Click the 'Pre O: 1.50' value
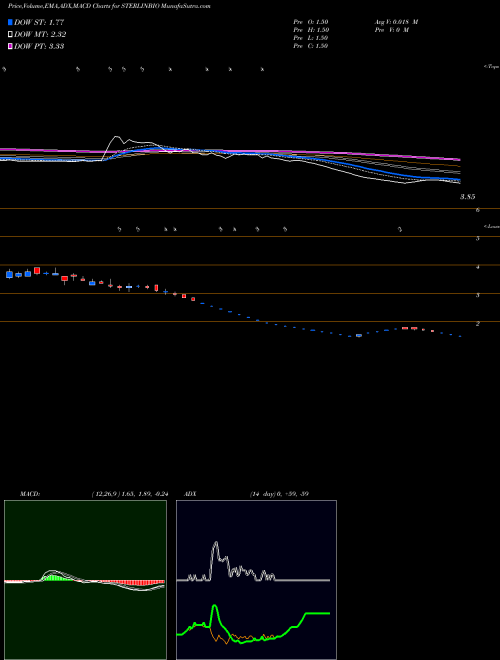Viewport: 500px width, 660px height. [311, 22]
